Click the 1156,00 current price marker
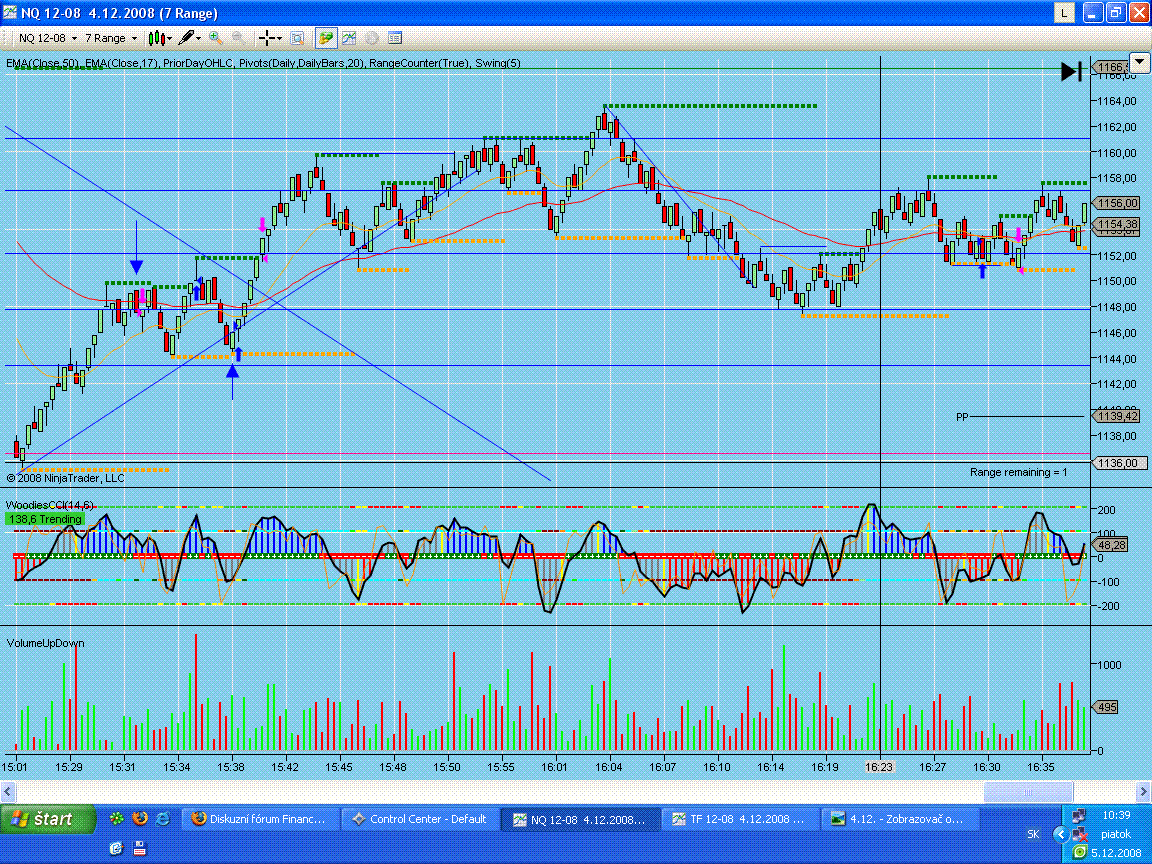This screenshot has width=1152, height=864. click(1117, 203)
